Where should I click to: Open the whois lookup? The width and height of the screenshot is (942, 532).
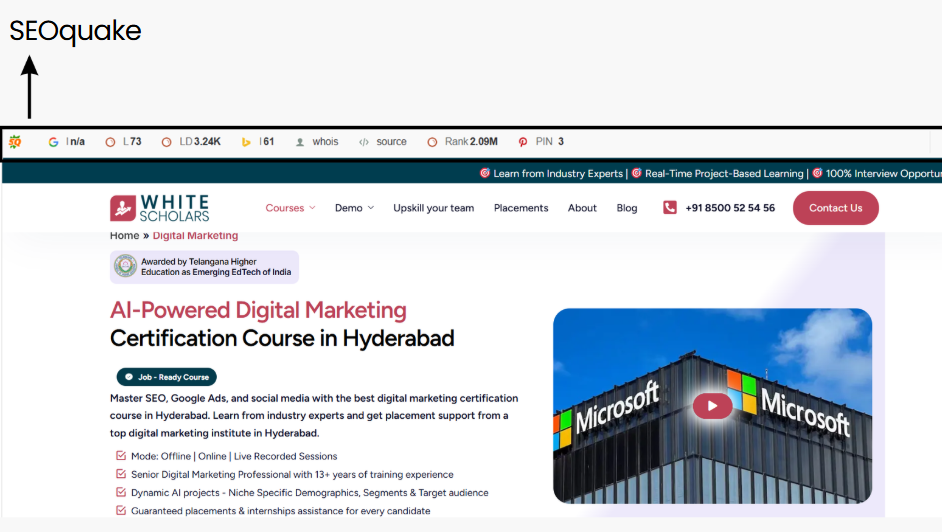coord(317,142)
